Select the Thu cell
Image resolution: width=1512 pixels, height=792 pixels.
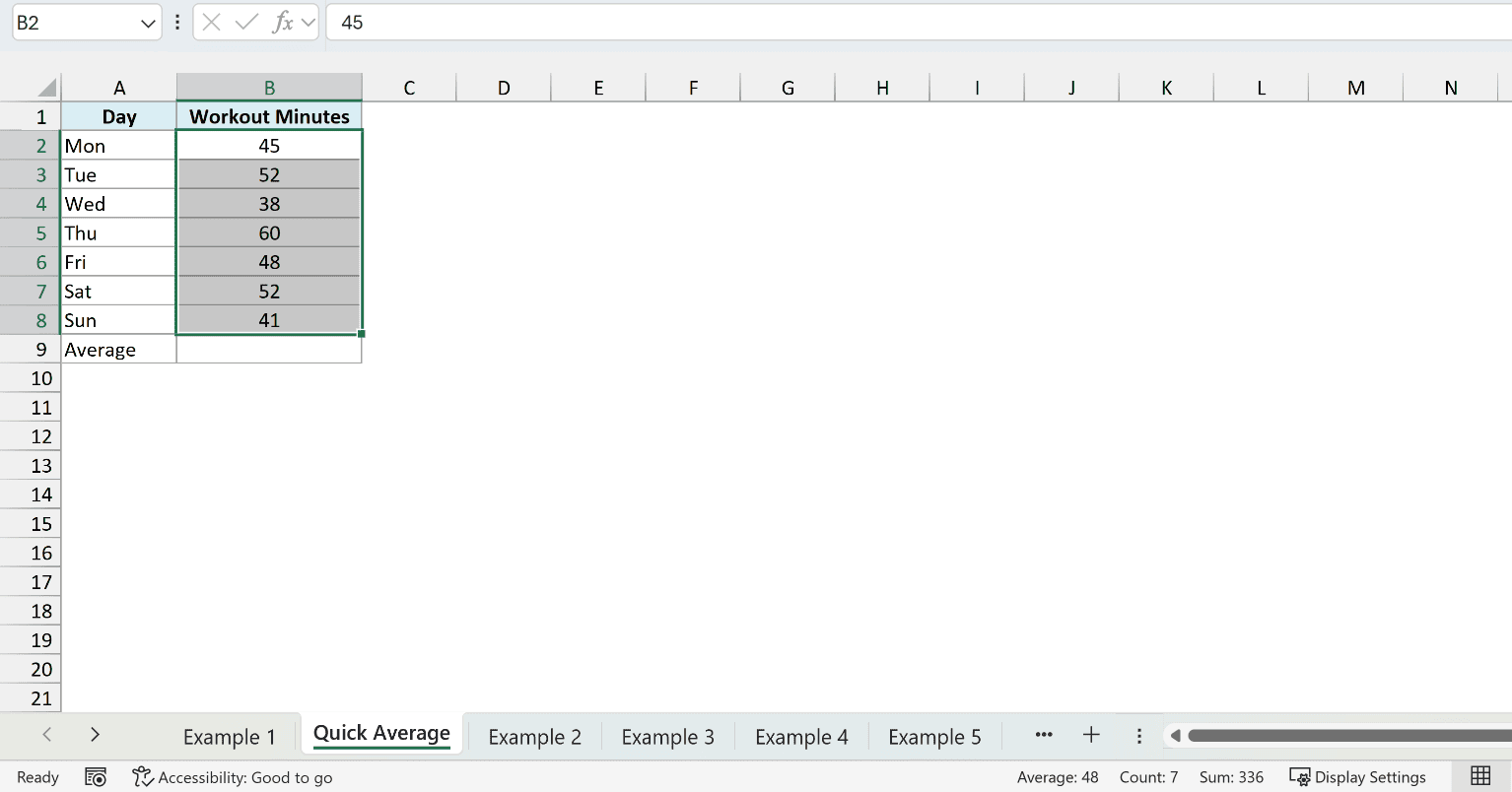[x=119, y=233]
